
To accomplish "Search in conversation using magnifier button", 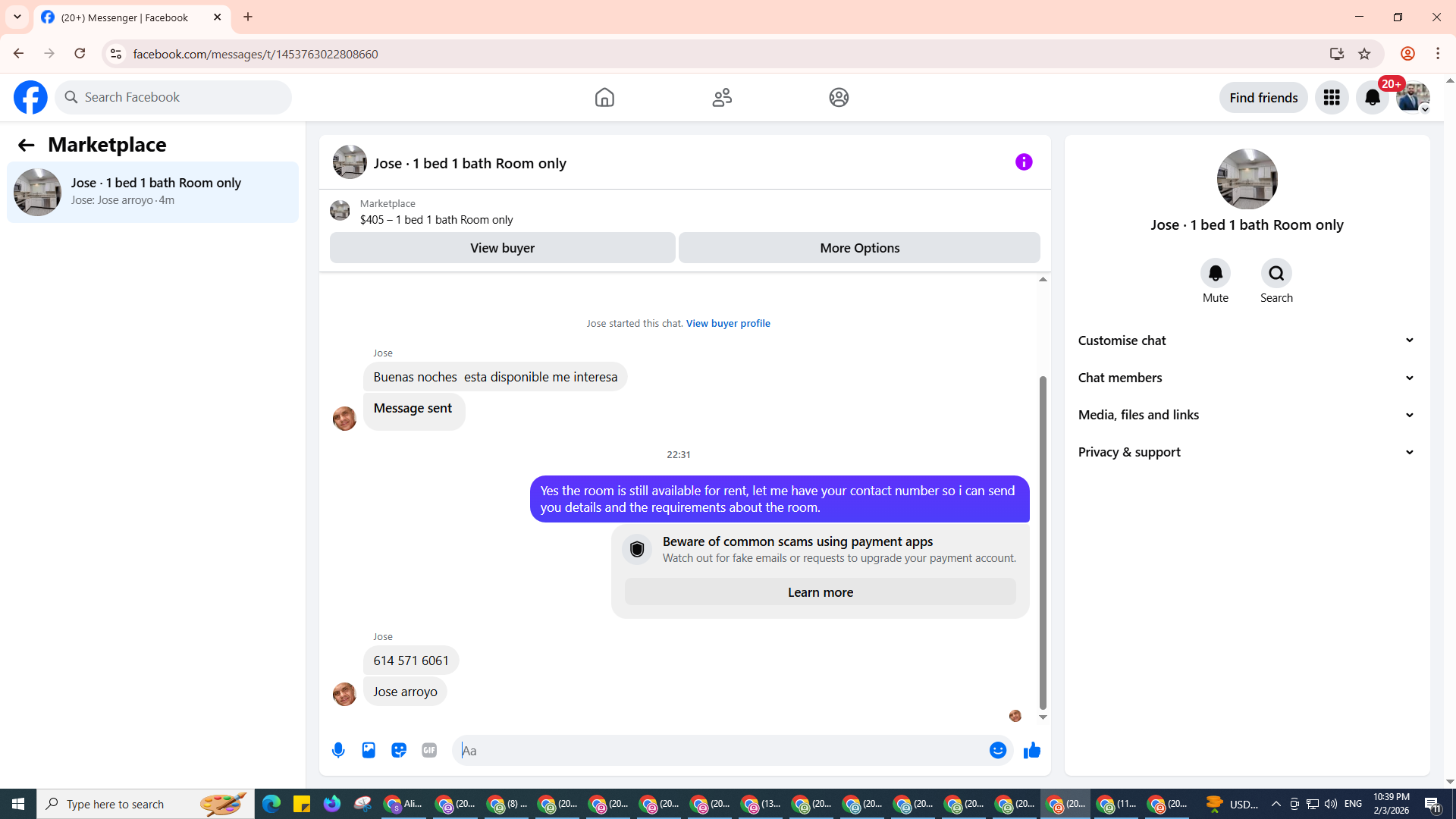I will click(x=1276, y=273).
